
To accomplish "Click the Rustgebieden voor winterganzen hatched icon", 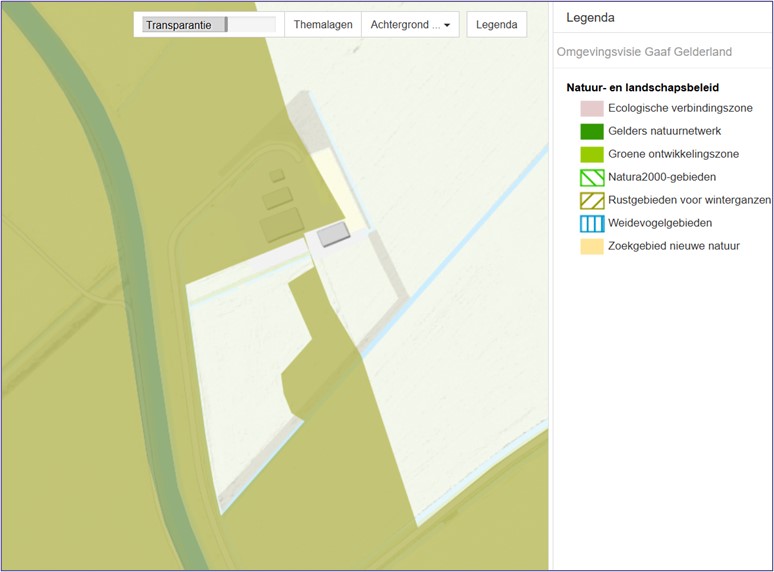I will coord(592,200).
